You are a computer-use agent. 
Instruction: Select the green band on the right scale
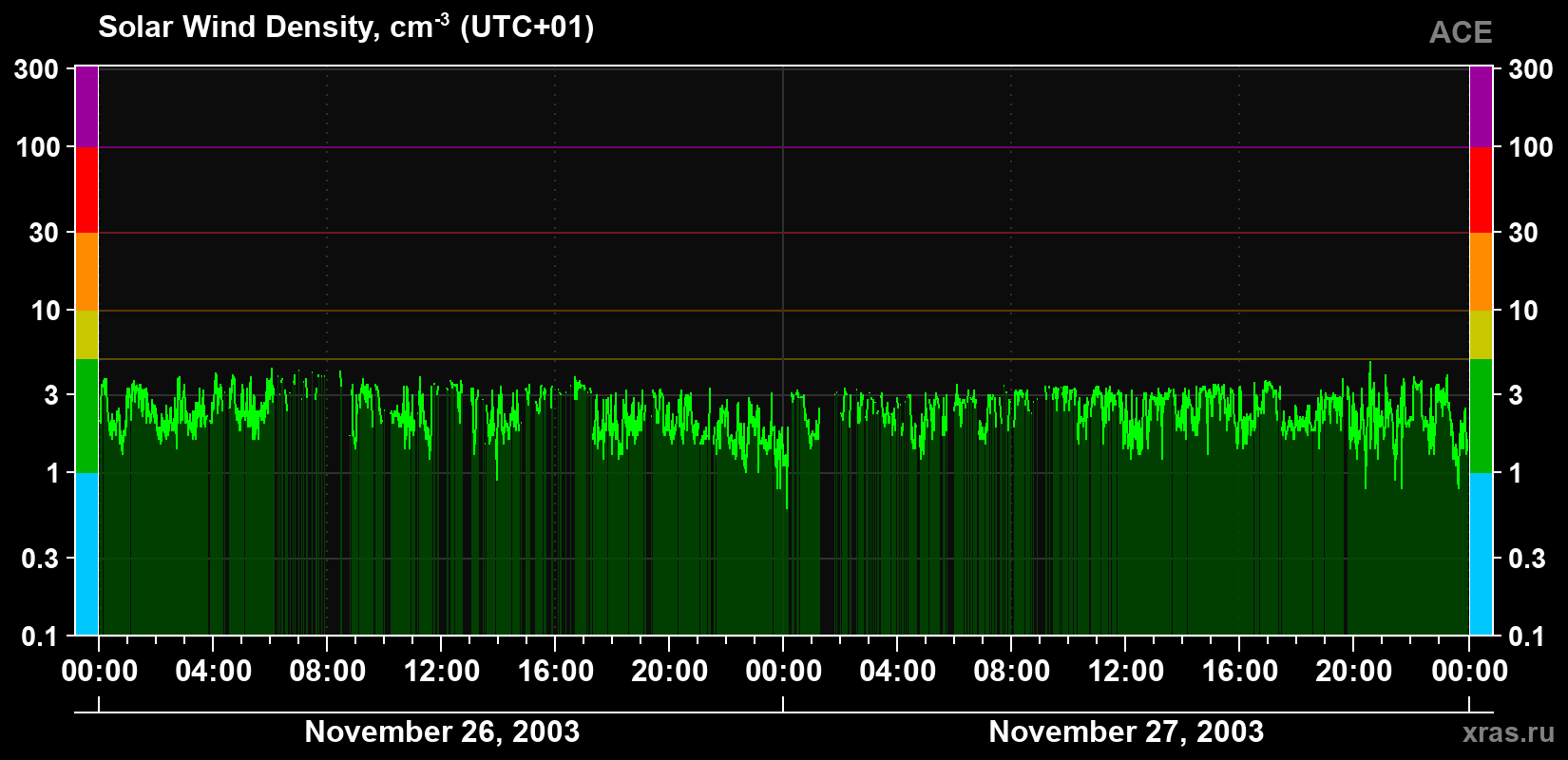tap(1481, 416)
